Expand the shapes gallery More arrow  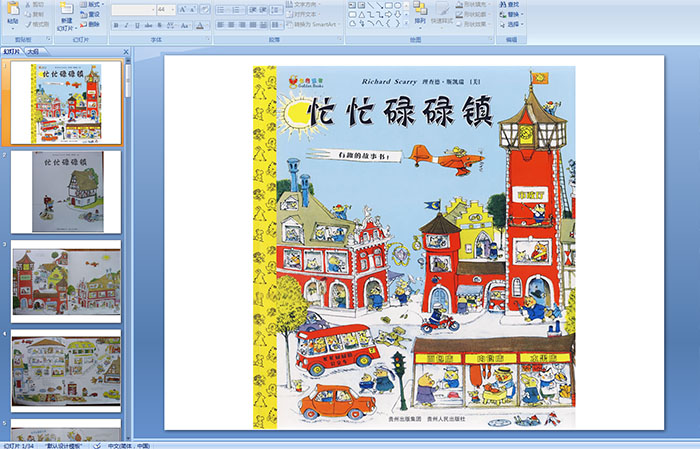coord(406,23)
